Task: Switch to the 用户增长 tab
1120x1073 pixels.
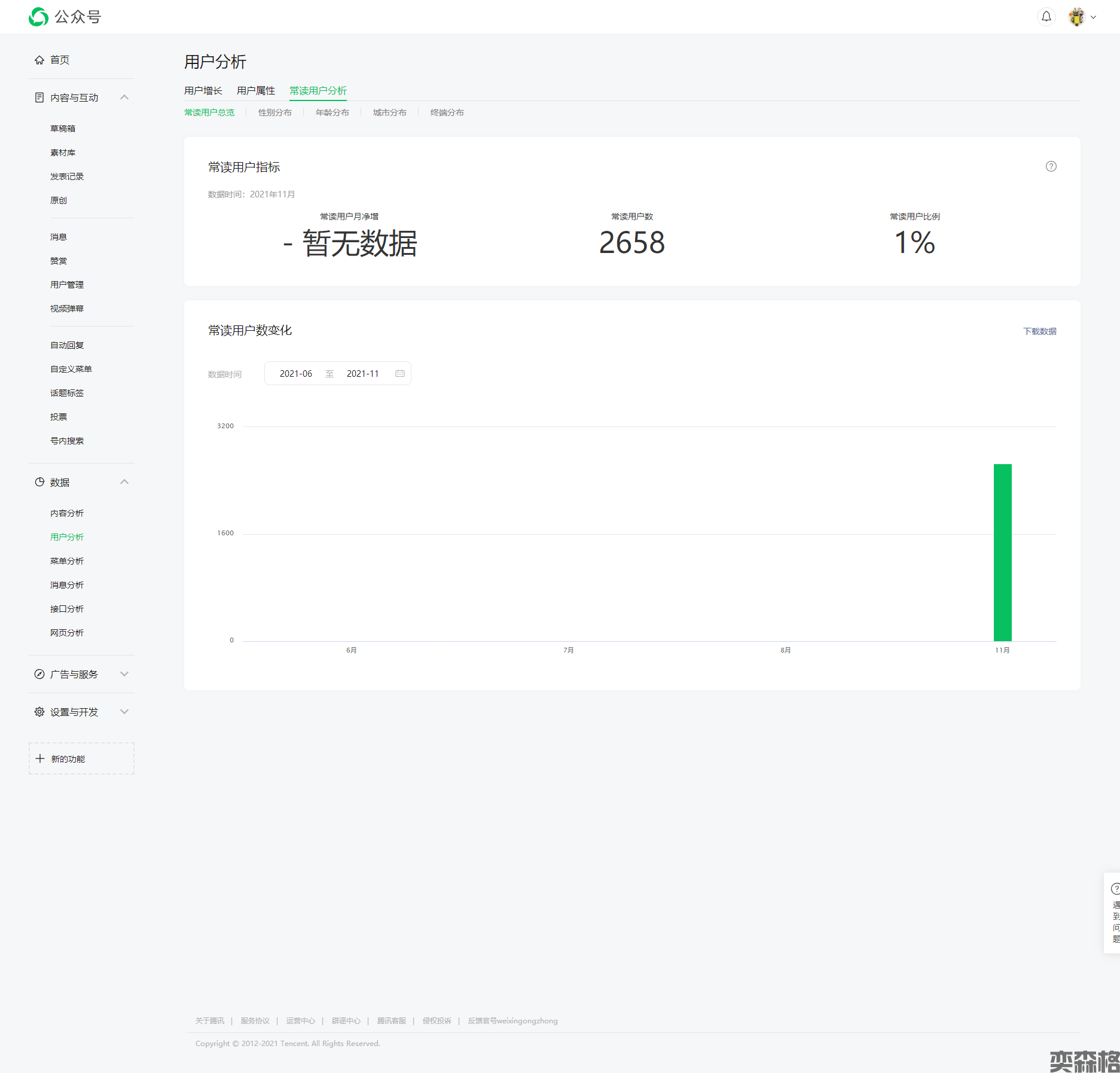Action: (x=203, y=91)
